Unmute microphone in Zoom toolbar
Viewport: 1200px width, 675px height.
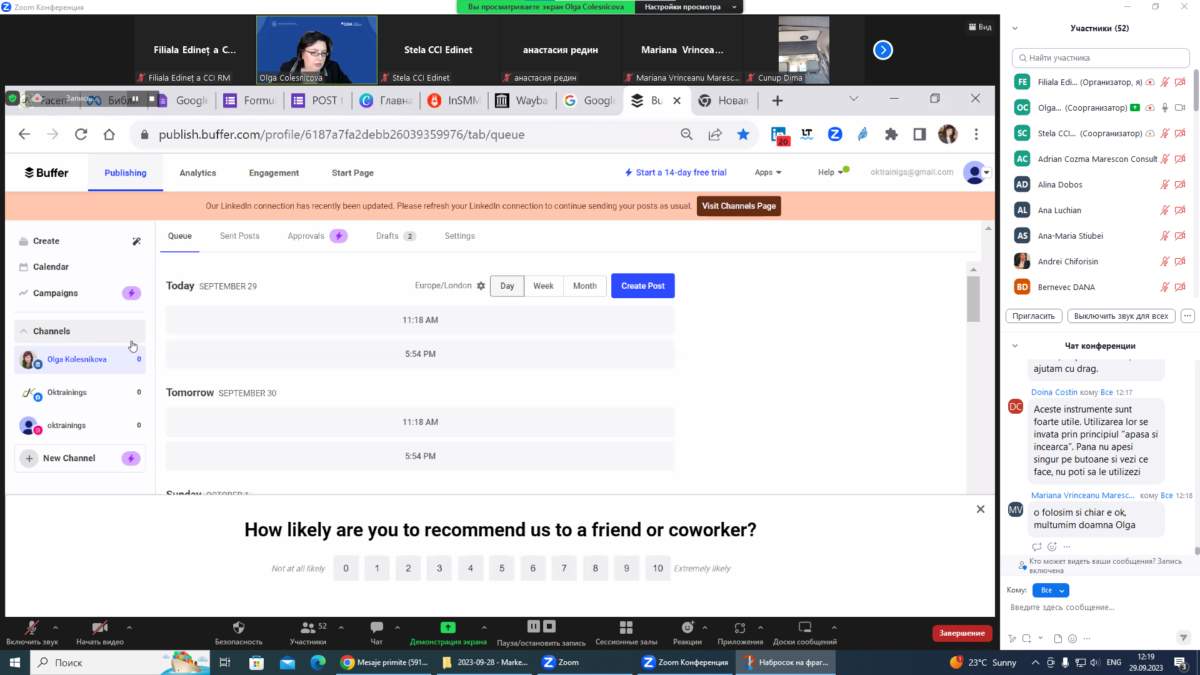click(32, 631)
